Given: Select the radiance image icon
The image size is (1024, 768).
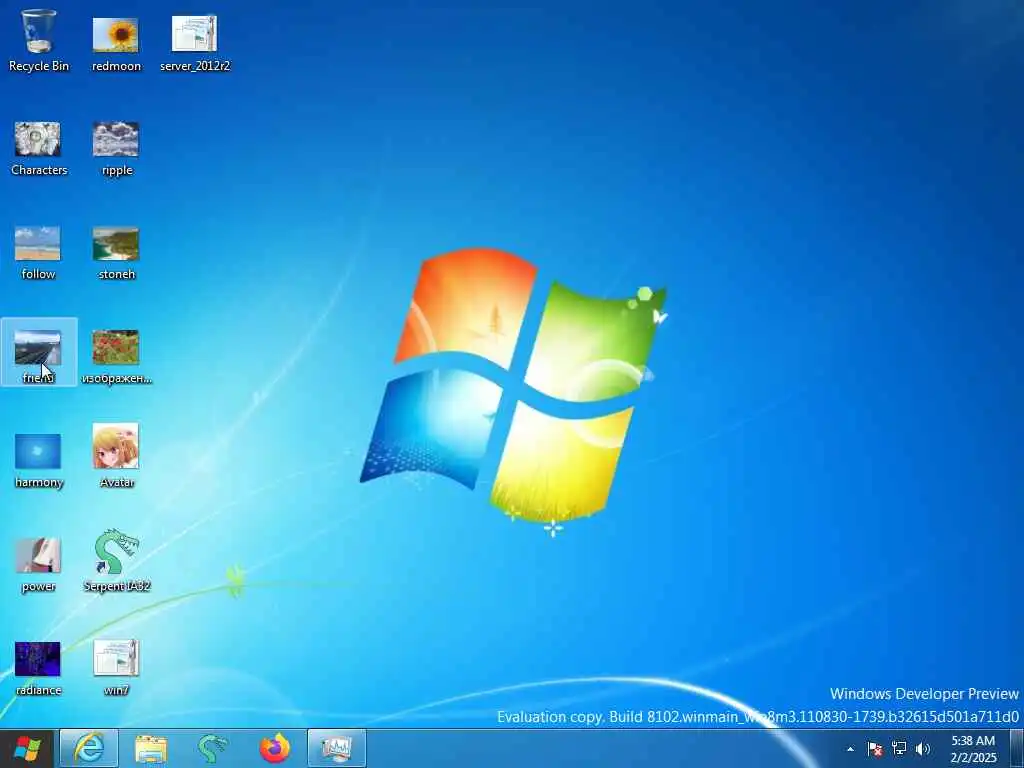Looking at the screenshot, I should pos(38,669).
